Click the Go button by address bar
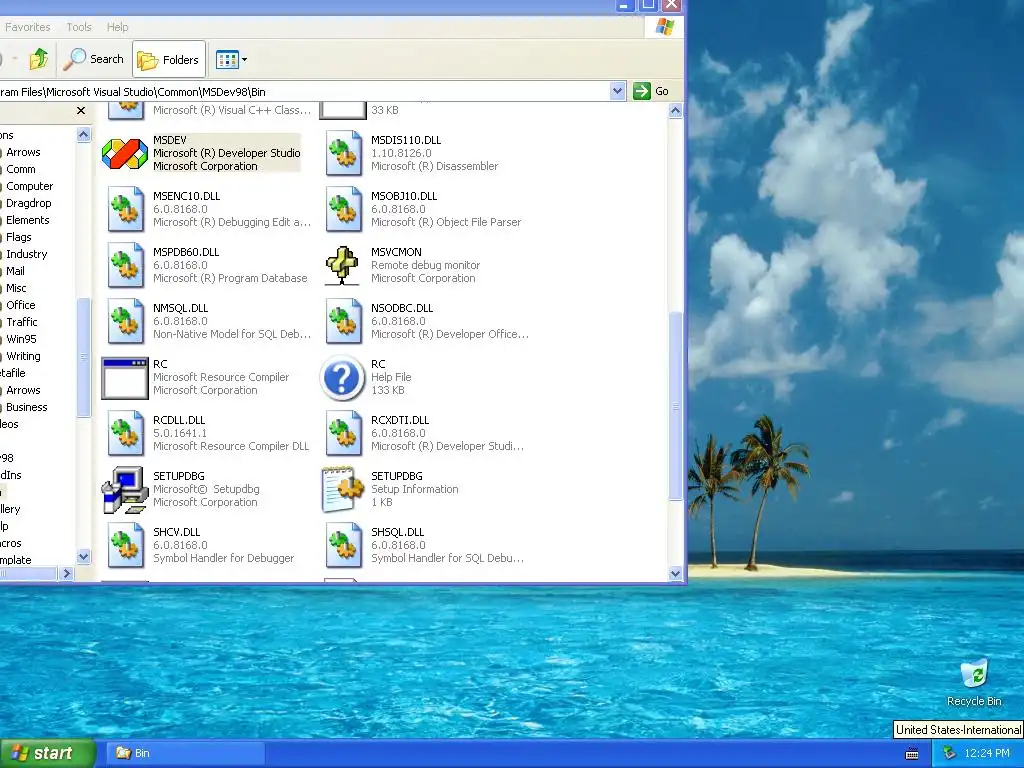 [651, 91]
